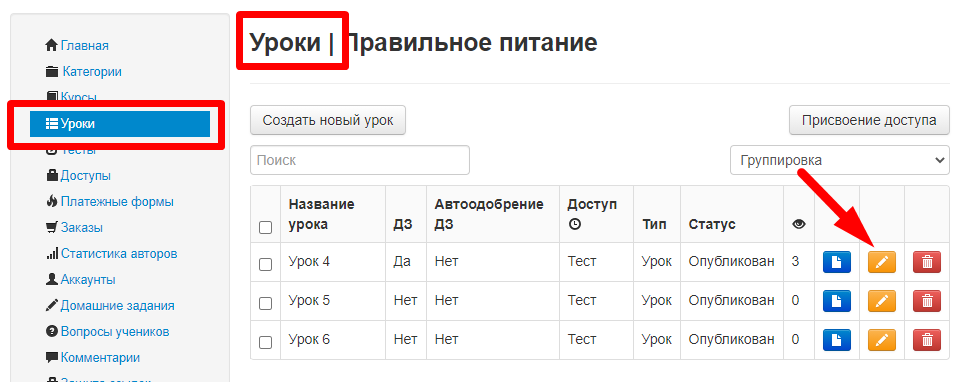This screenshot has height=382, width=964.
Task: Delete Урок 5 with the trash icon
Action: (x=927, y=301)
